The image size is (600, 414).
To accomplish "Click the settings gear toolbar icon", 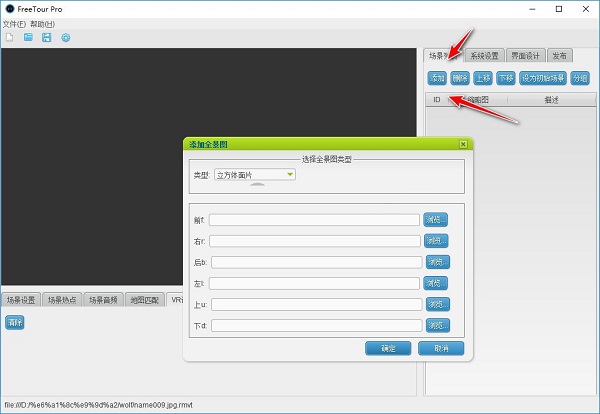I will [x=66, y=37].
